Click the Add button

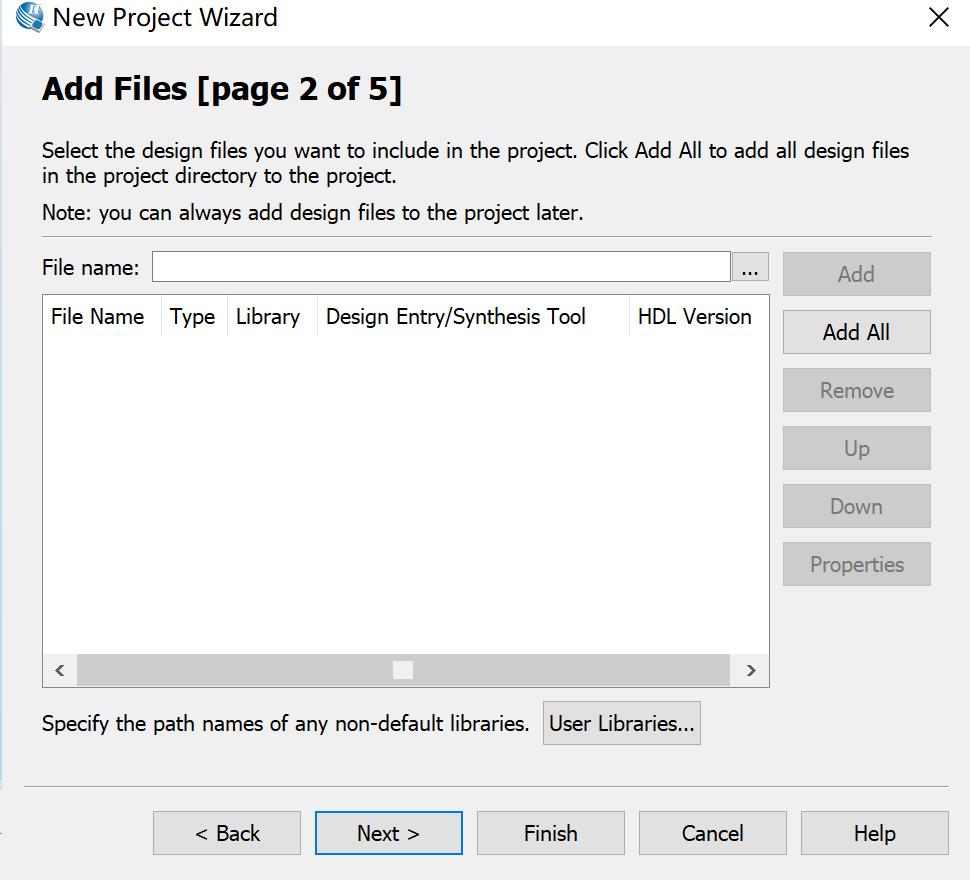[856, 274]
